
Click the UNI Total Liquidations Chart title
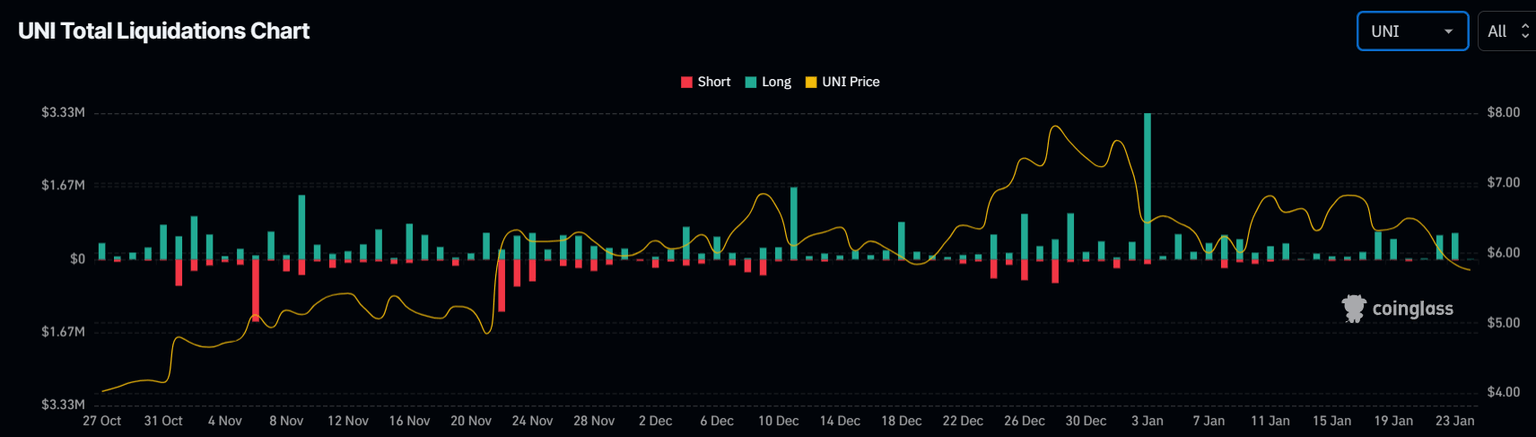pyautogui.click(x=164, y=31)
